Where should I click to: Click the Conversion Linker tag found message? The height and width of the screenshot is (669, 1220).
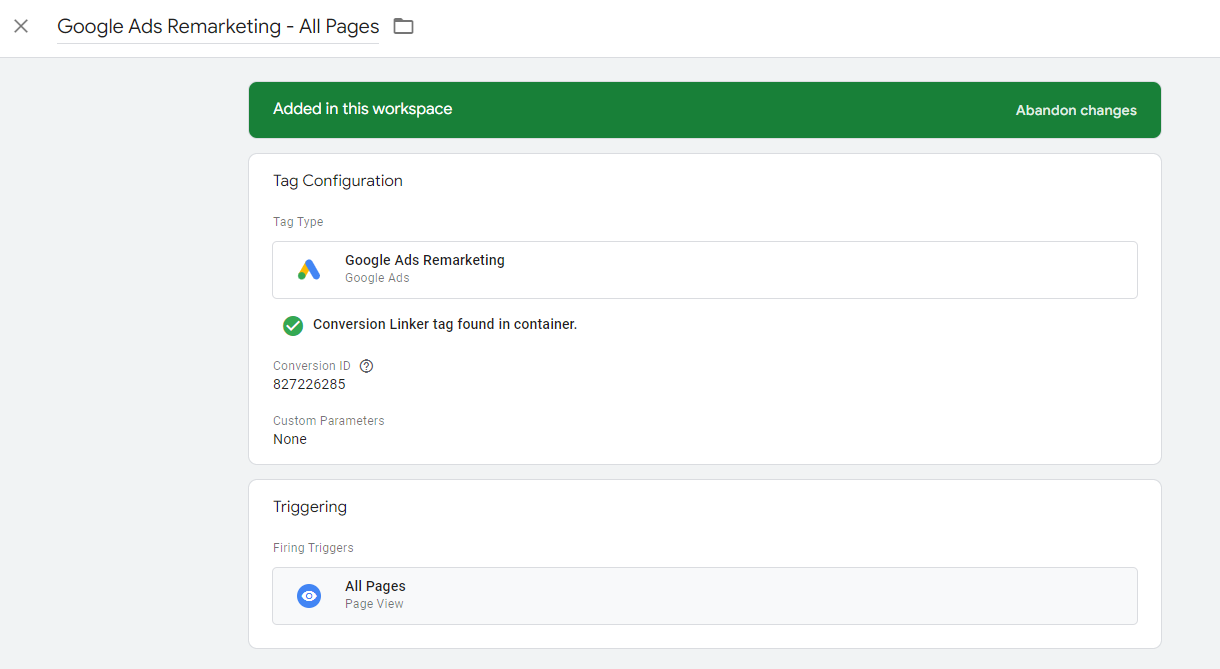click(445, 325)
